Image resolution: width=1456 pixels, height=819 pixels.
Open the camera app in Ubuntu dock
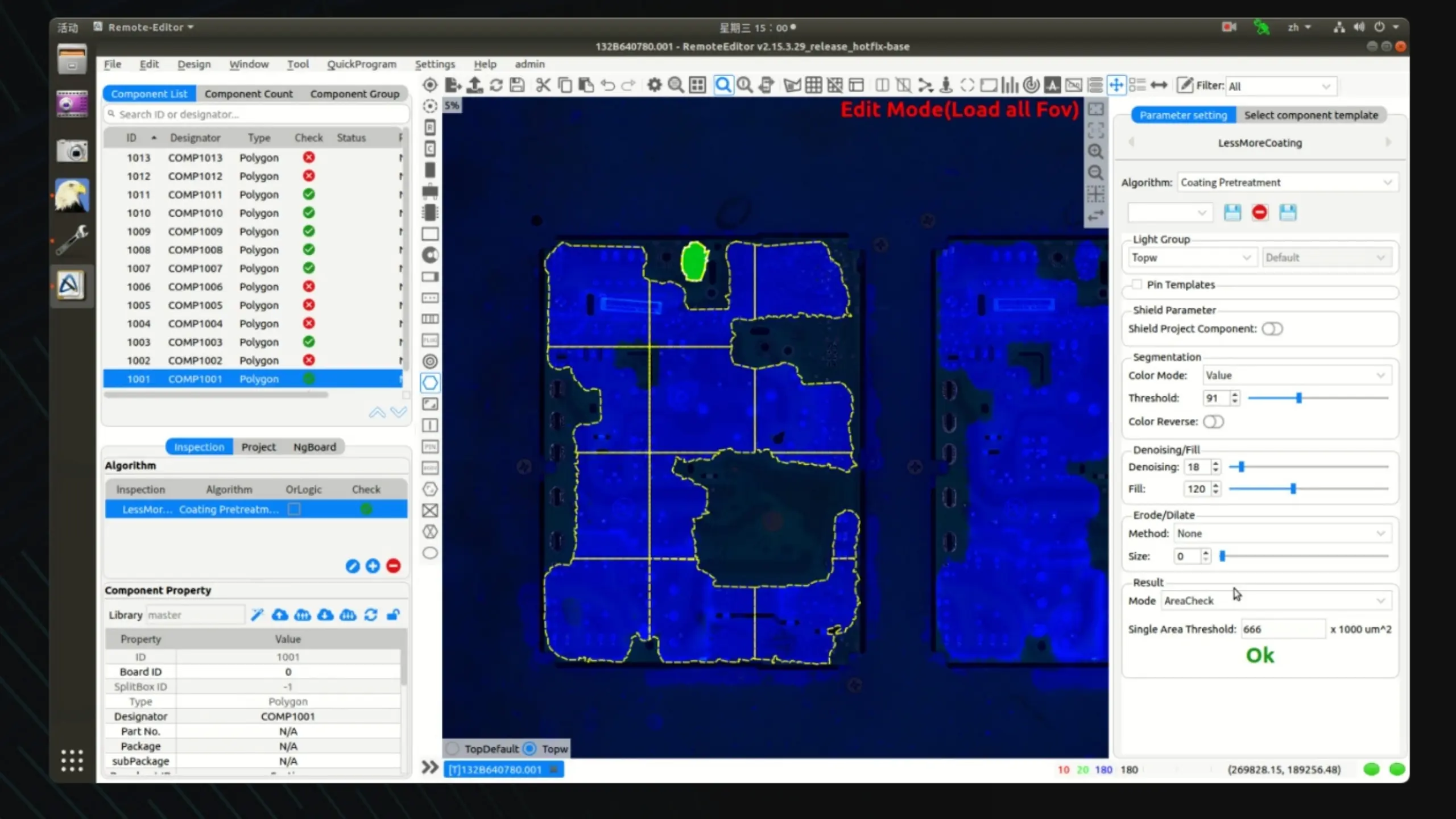click(72, 151)
